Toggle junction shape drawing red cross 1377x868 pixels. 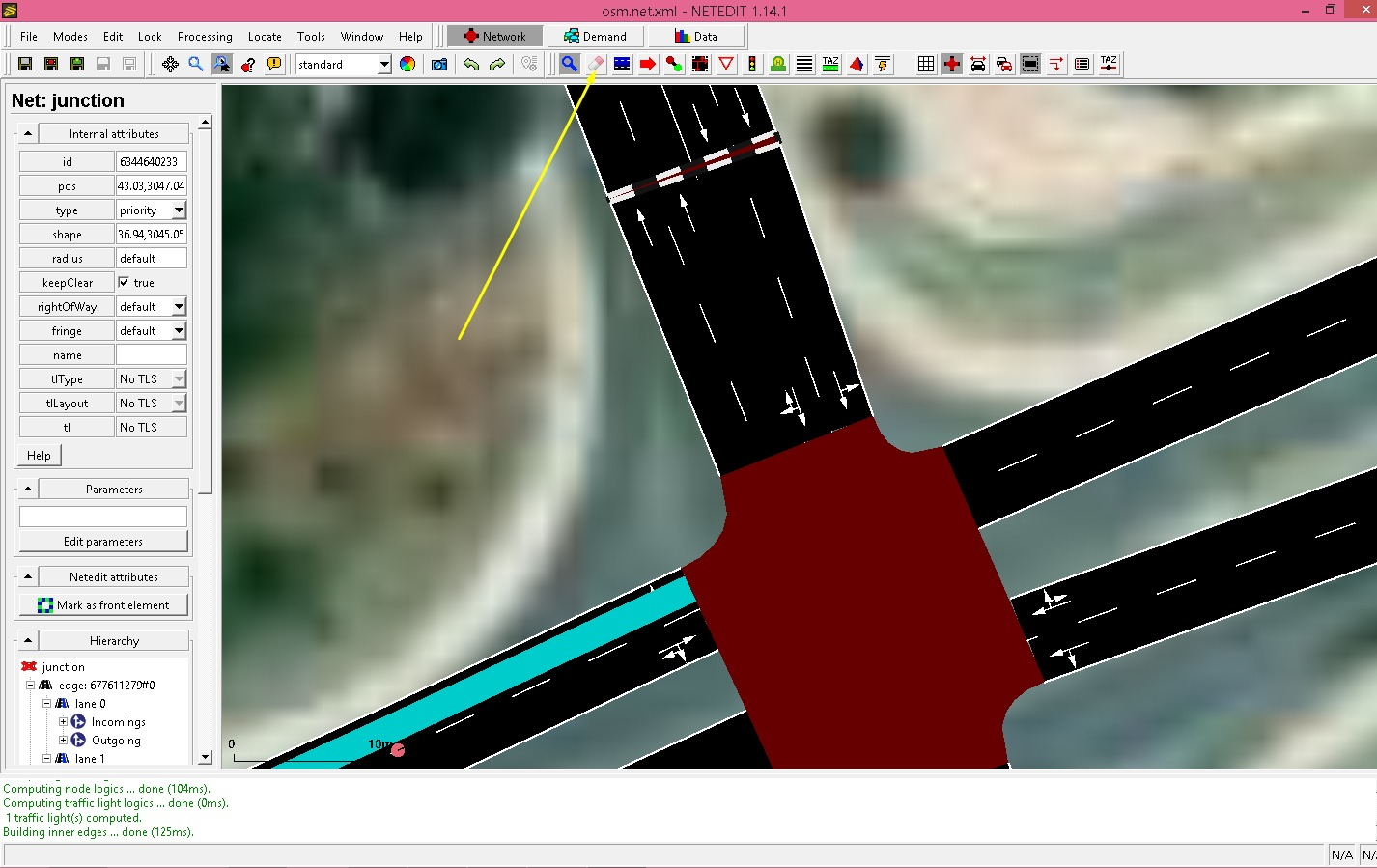pos(952,64)
